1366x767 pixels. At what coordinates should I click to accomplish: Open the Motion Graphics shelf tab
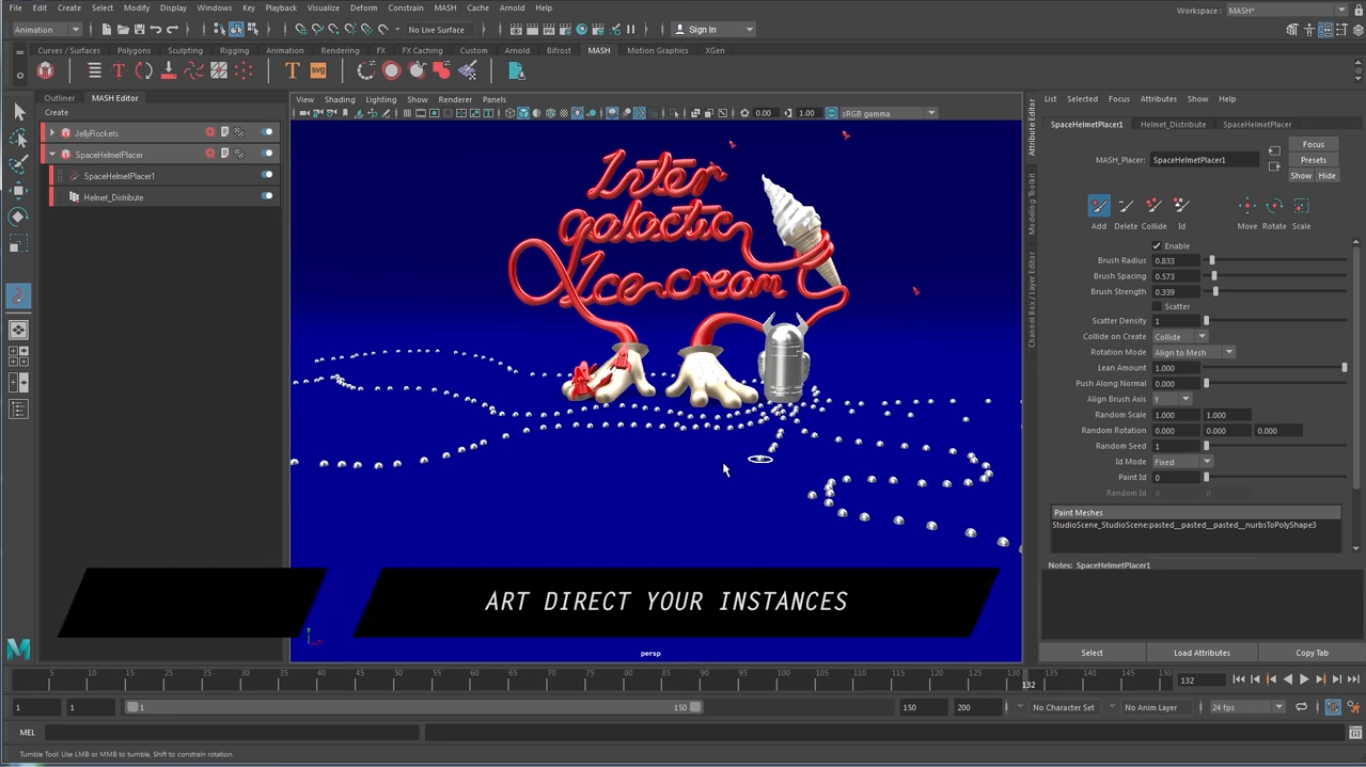coord(657,50)
